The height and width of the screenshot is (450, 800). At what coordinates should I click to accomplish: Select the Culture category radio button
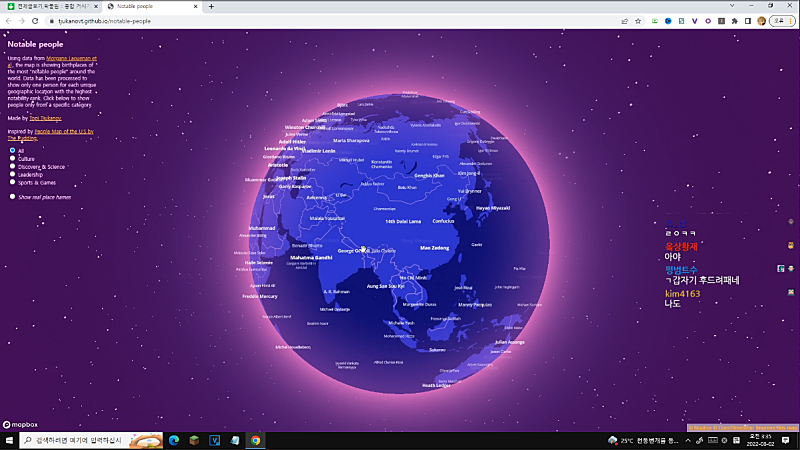[12, 159]
